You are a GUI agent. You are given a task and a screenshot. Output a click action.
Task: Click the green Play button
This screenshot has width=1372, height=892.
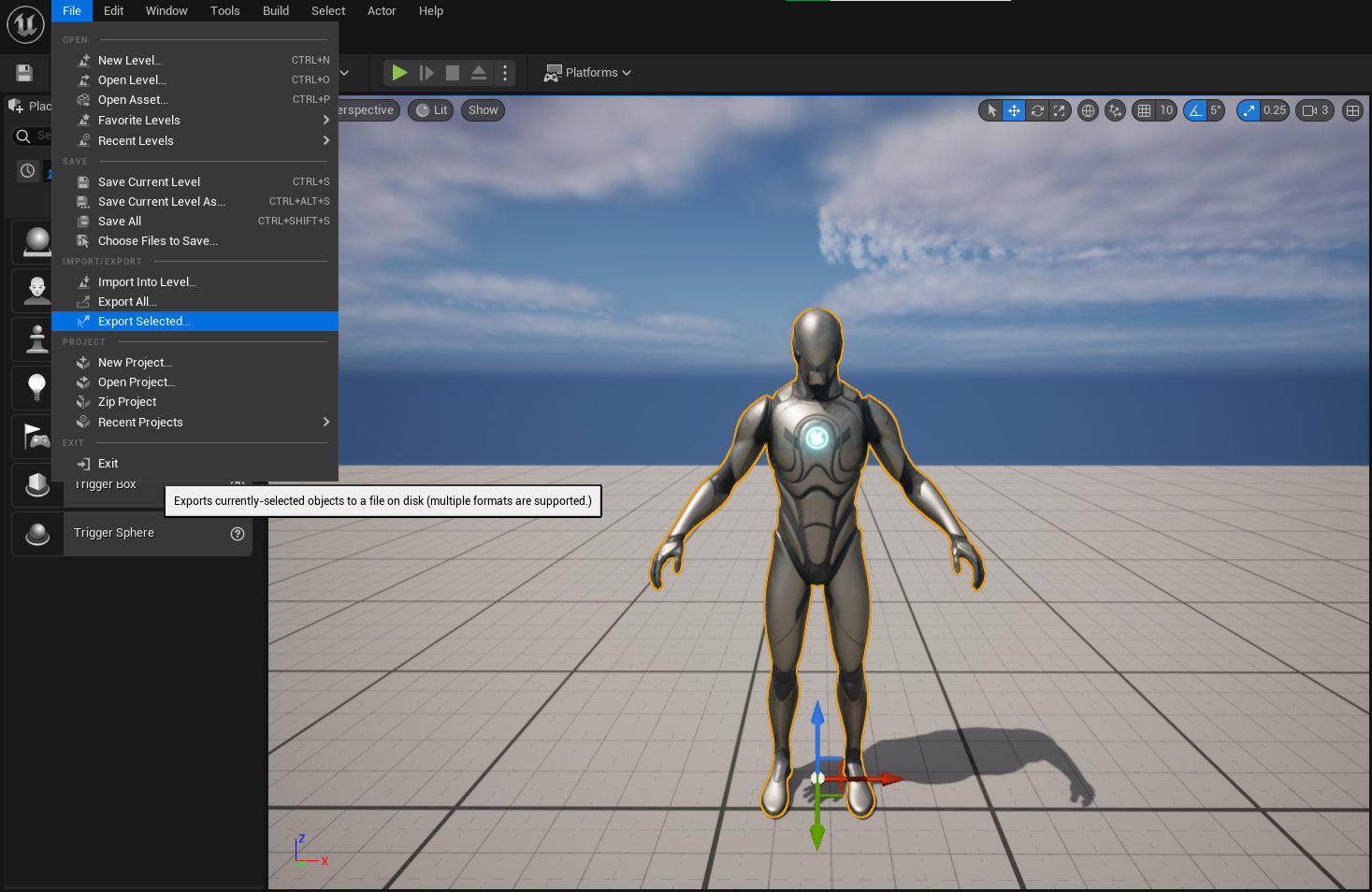[x=399, y=73]
